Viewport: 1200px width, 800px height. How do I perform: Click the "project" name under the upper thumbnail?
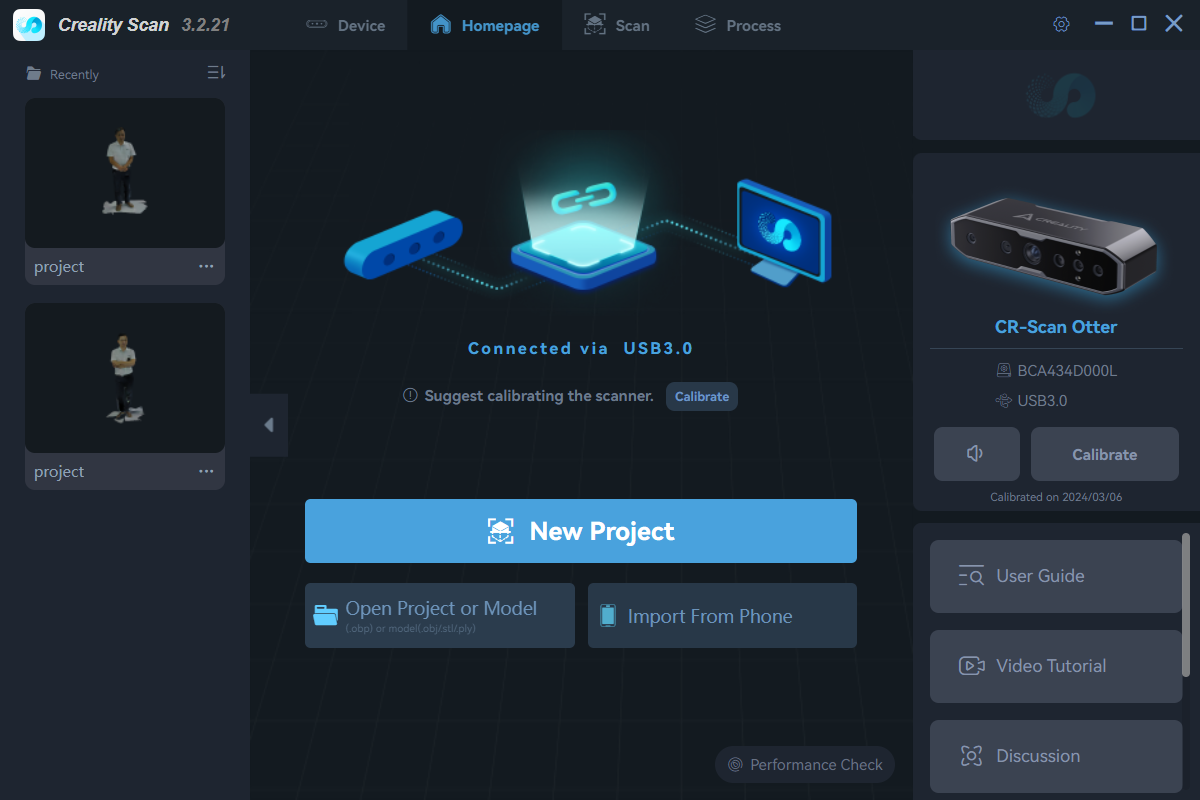[x=59, y=267]
